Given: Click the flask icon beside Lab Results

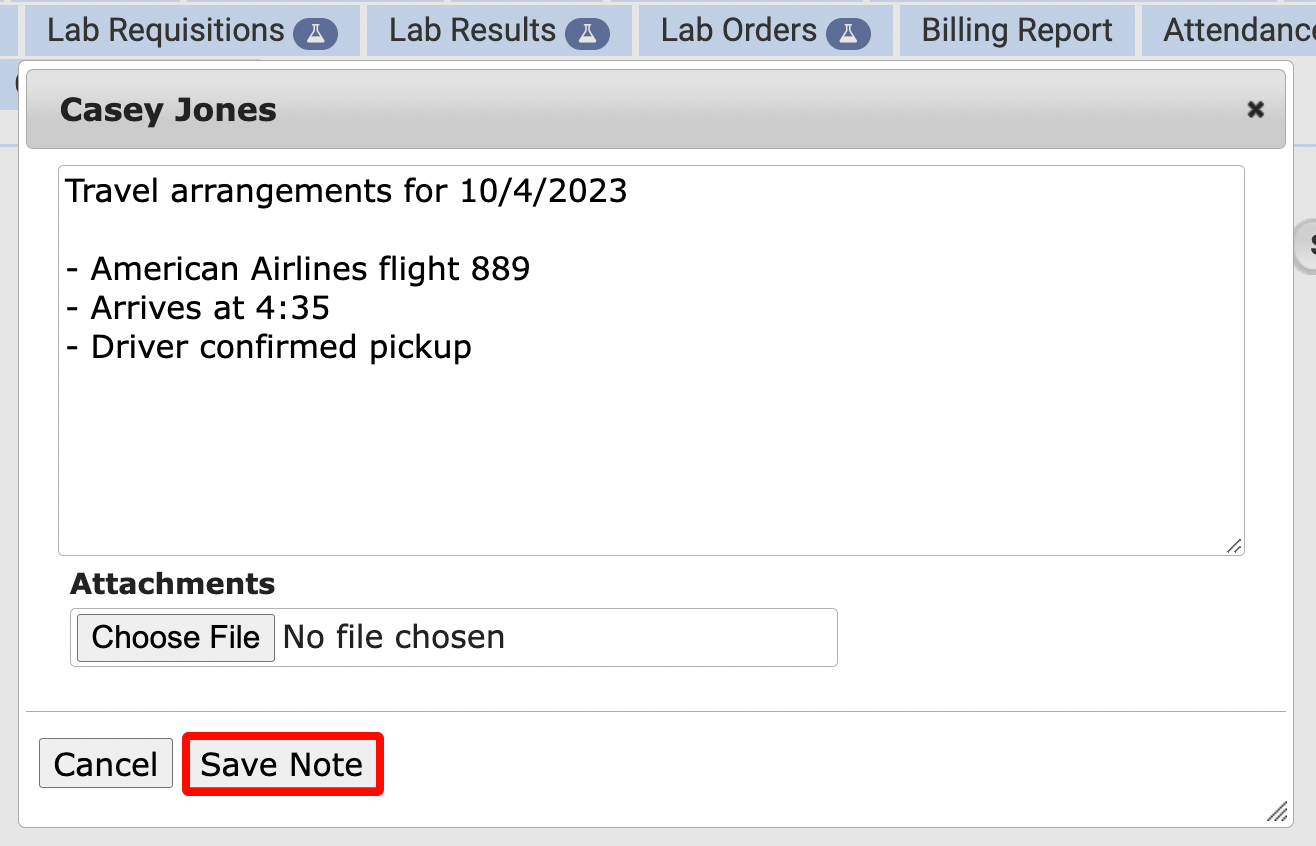Looking at the screenshot, I should pos(587,33).
